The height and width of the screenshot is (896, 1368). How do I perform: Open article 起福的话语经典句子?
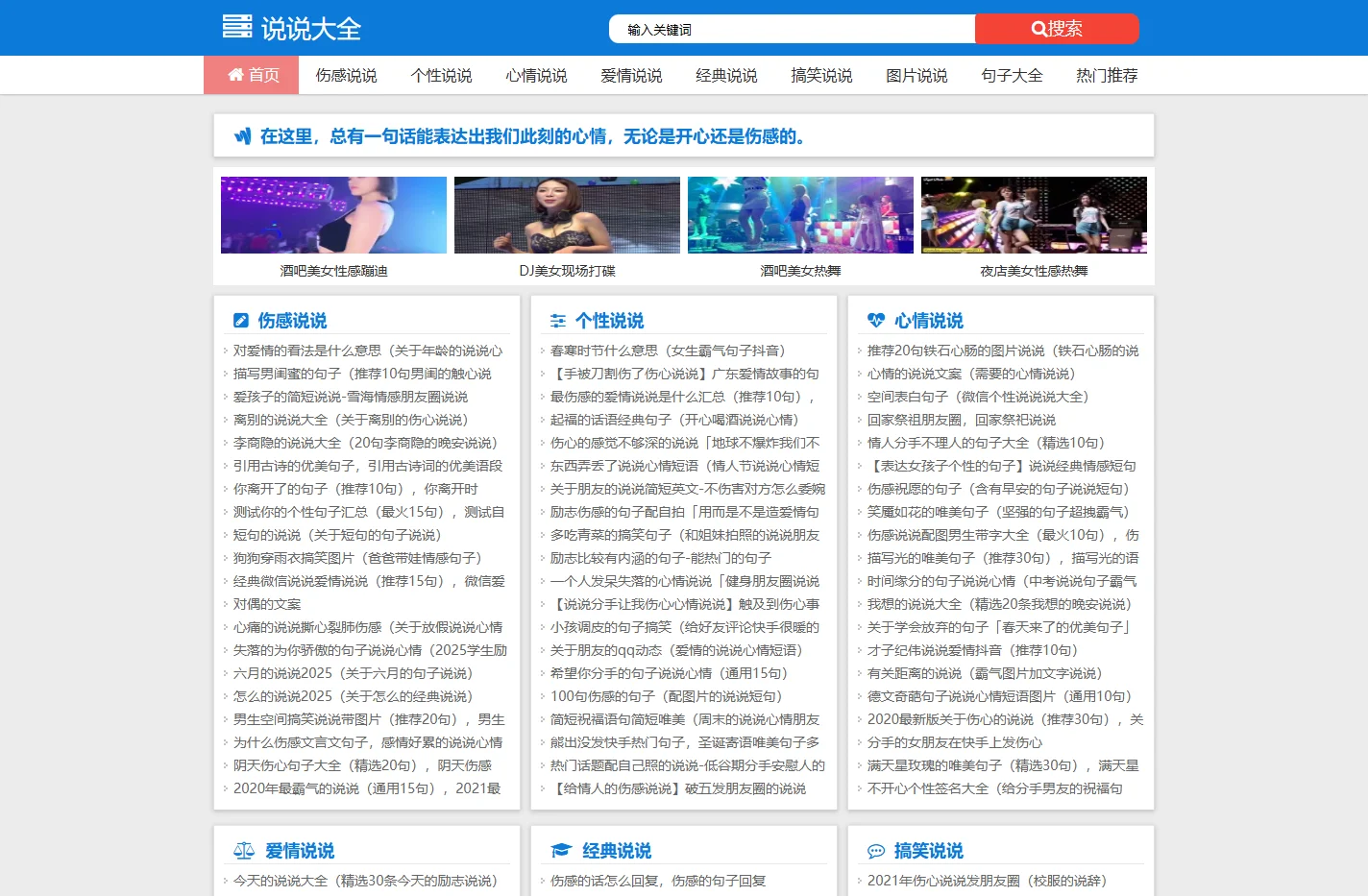[x=675, y=420]
